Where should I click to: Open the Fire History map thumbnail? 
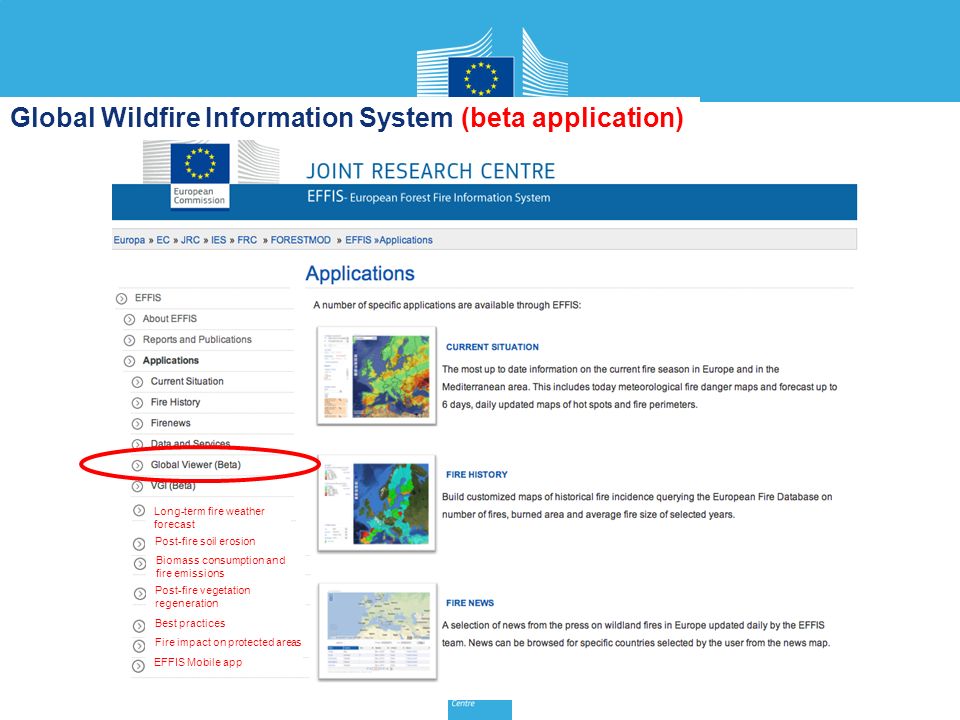[377, 503]
